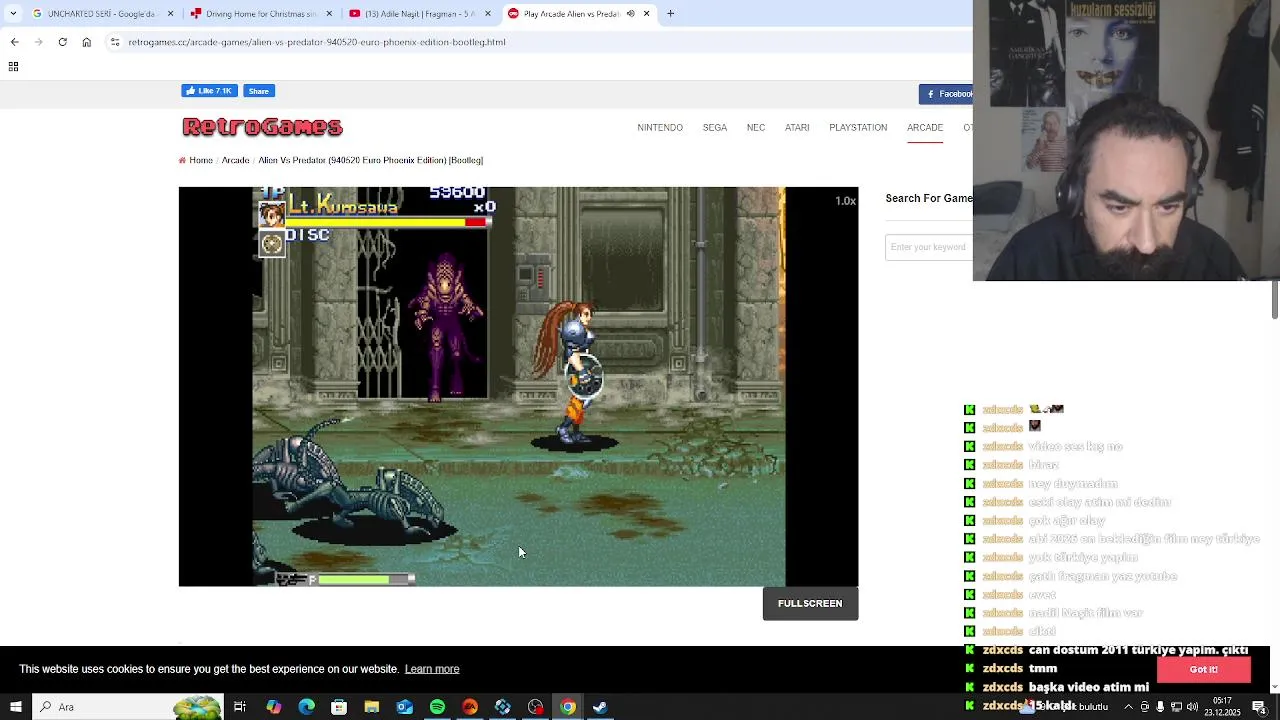Screen dimensions: 1280x720
Task: Click the RetroGames site logo
Action: click(x=262, y=127)
